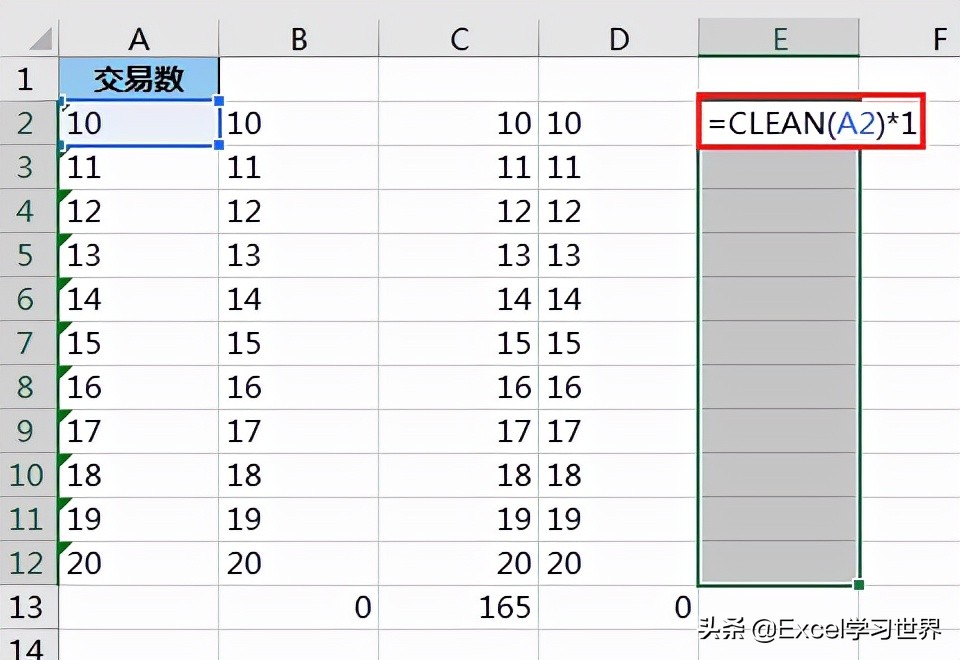This screenshot has width=960, height=660.
Task: Click blue selection handle at A2 top-right
Action: click(x=219, y=100)
